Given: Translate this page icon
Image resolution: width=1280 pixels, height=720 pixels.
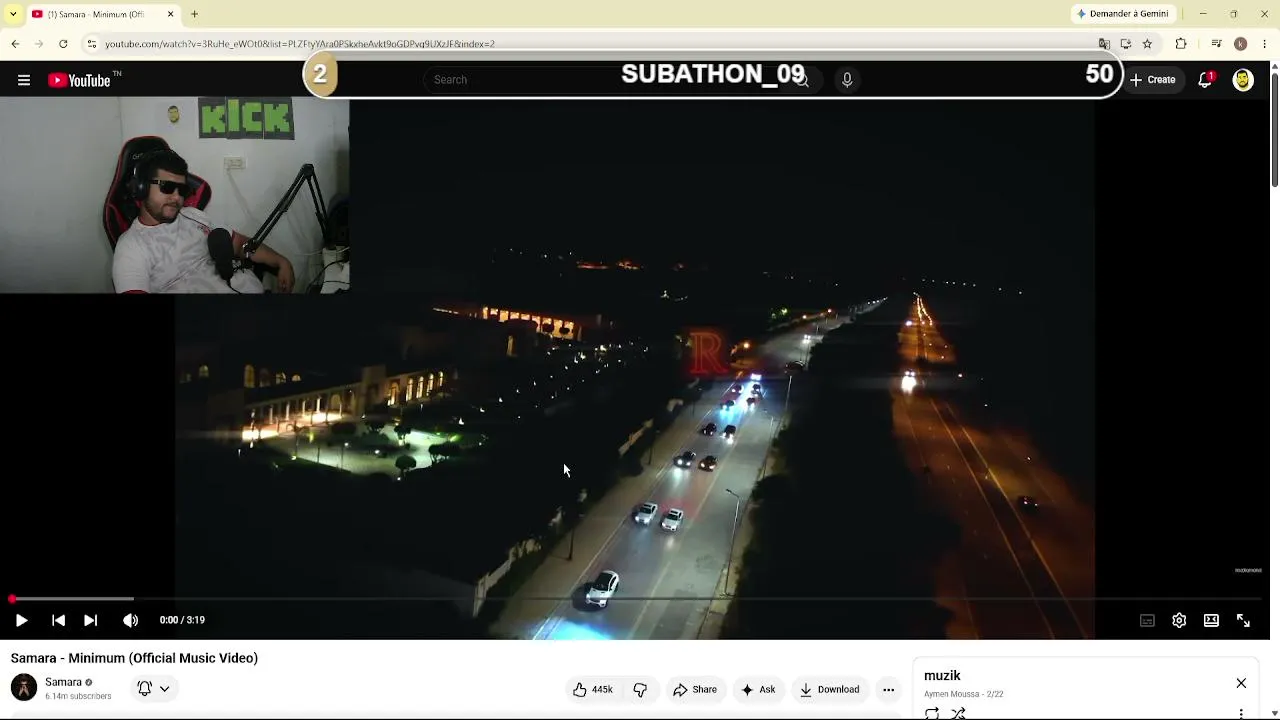Looking at the screenshot, I should [x=1104, y=44].
